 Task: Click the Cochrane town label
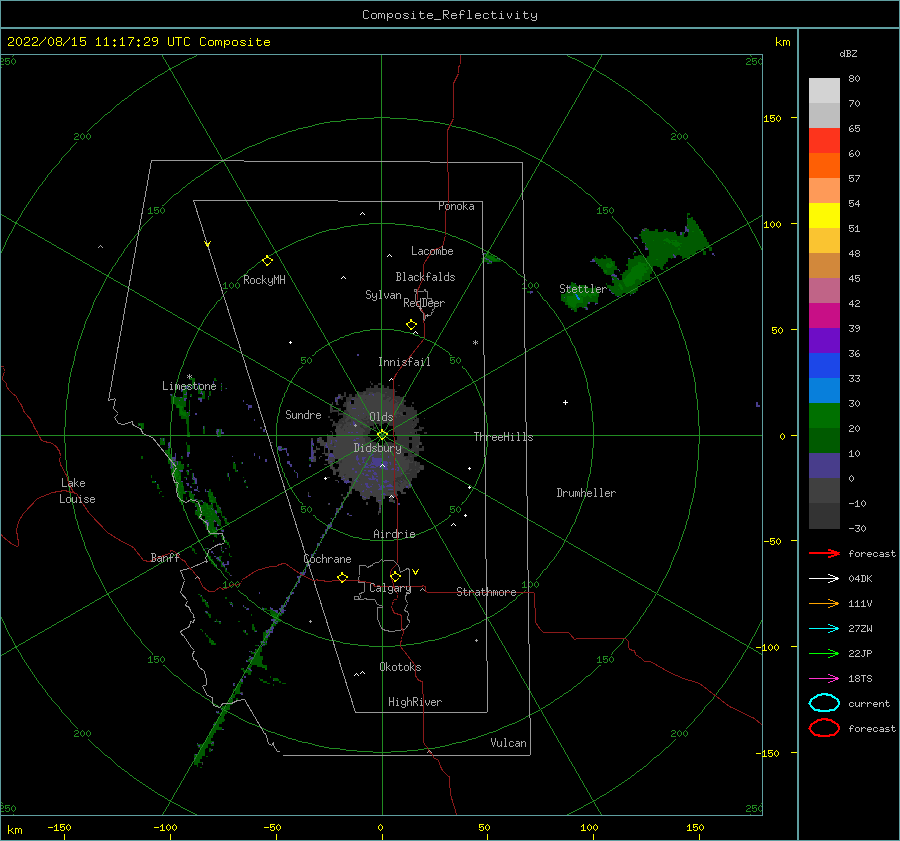pos(327,559)
